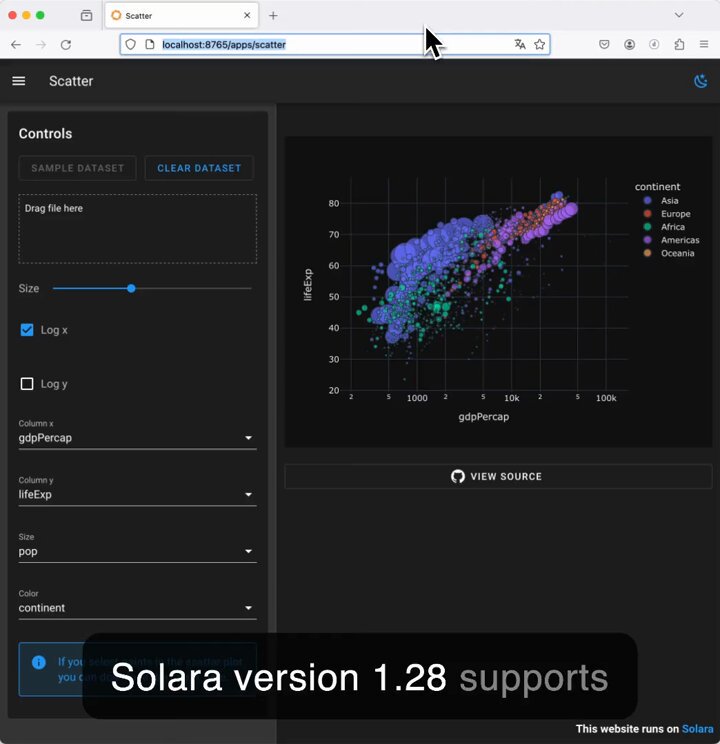Viewport: 720px width, 744px height.
Task: Click the lifeExp axis label
Action: coord(308,285)
